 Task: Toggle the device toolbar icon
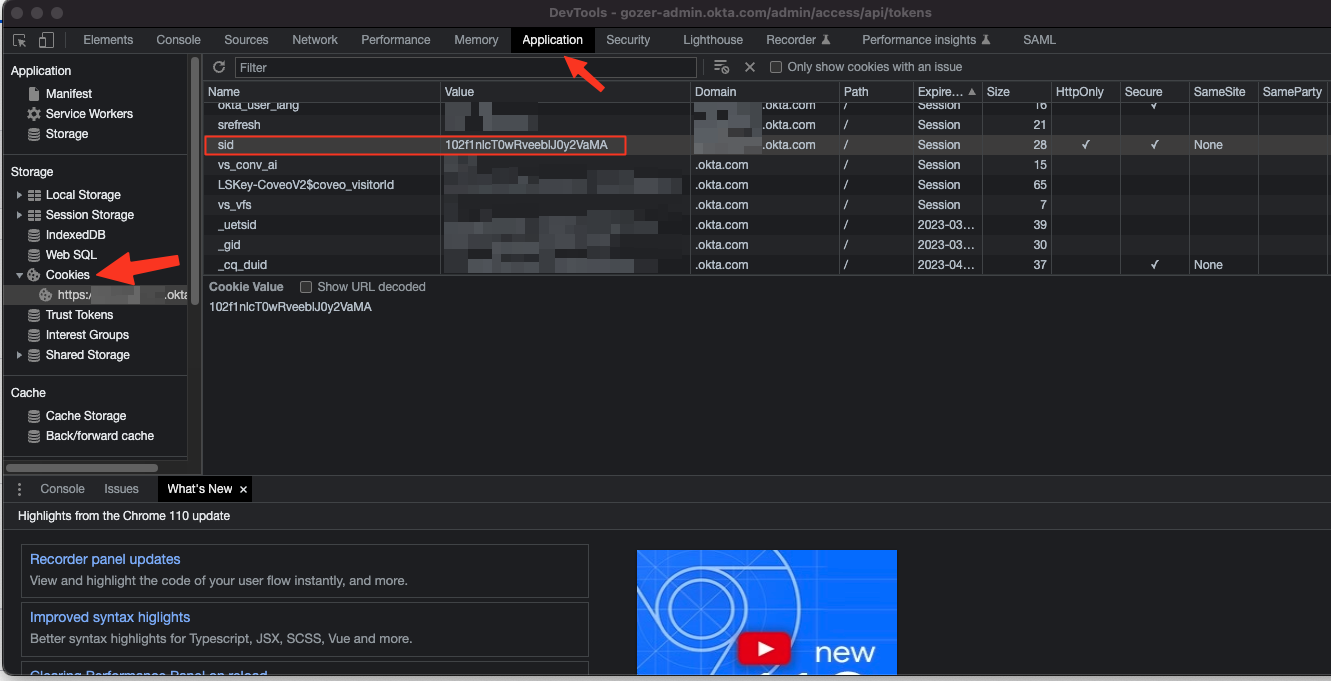(46, 40)
